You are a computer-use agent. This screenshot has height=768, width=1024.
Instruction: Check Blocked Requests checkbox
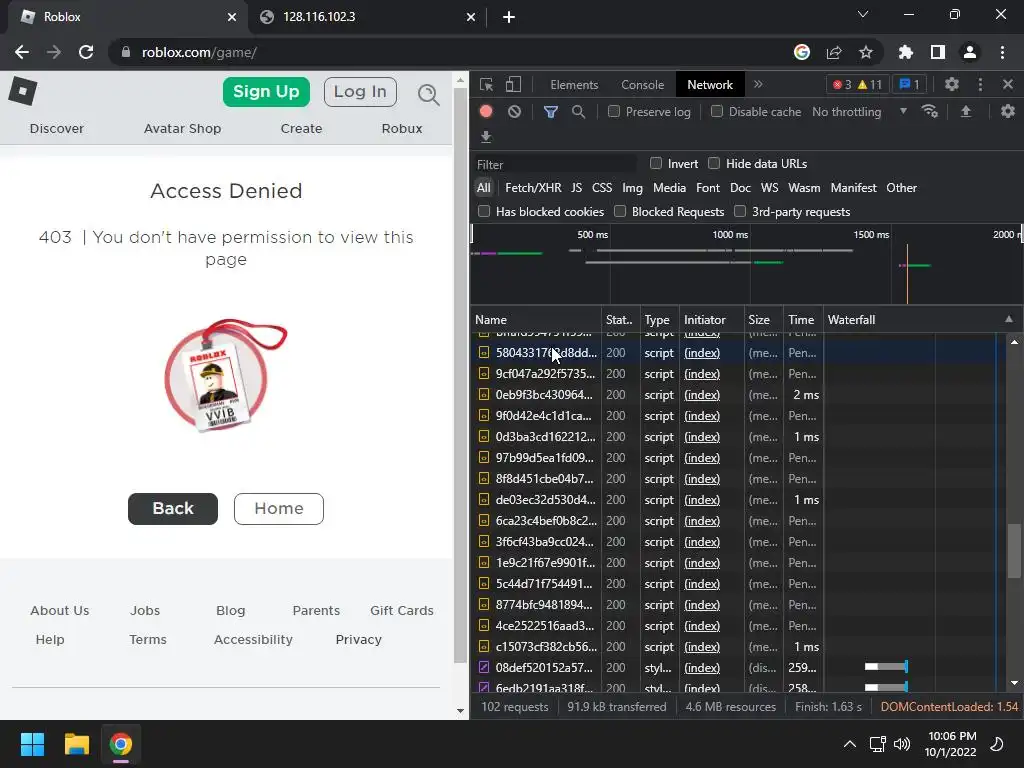point(620,211)
